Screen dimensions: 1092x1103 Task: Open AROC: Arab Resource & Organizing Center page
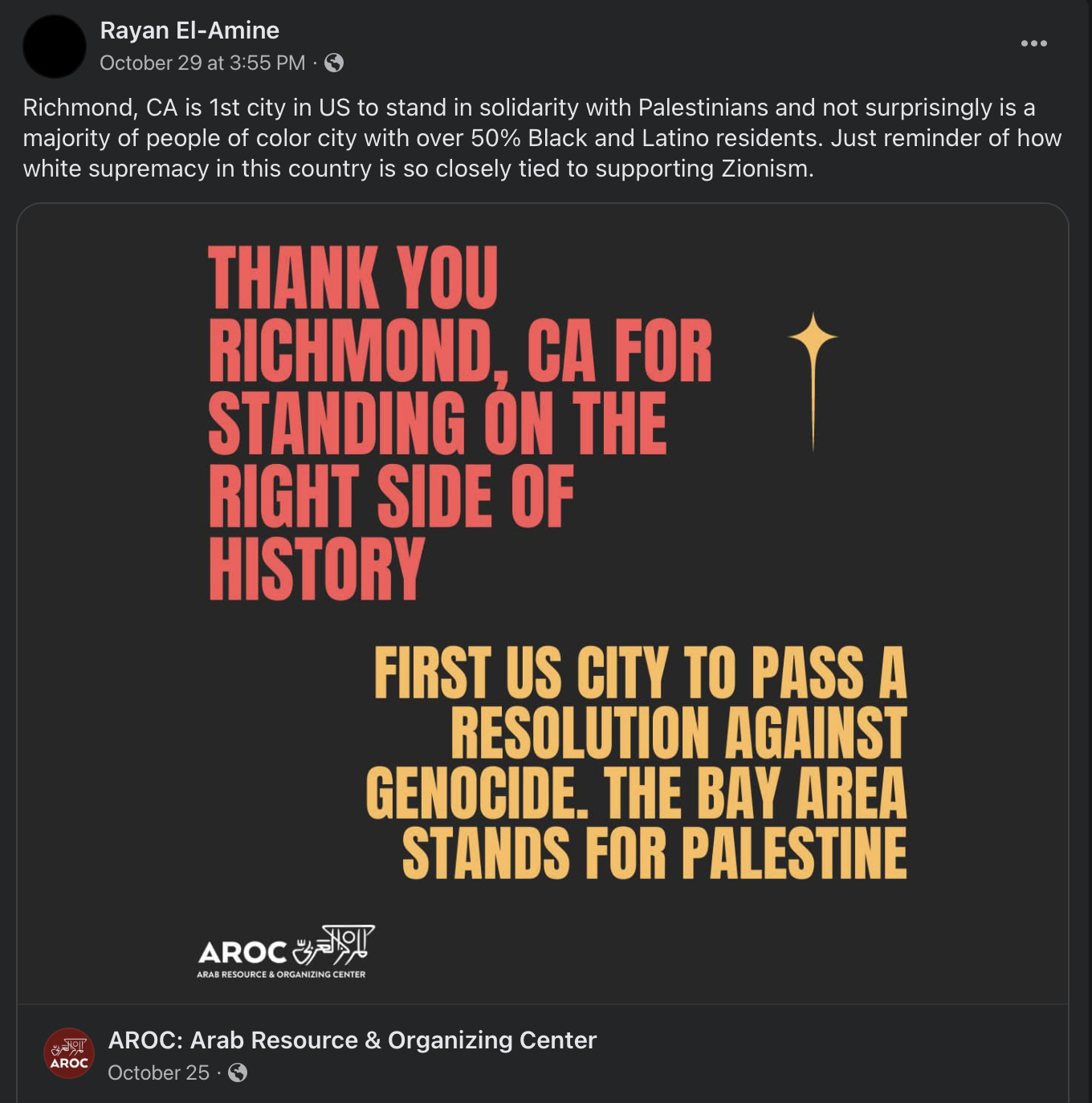tap(352, 1040)
